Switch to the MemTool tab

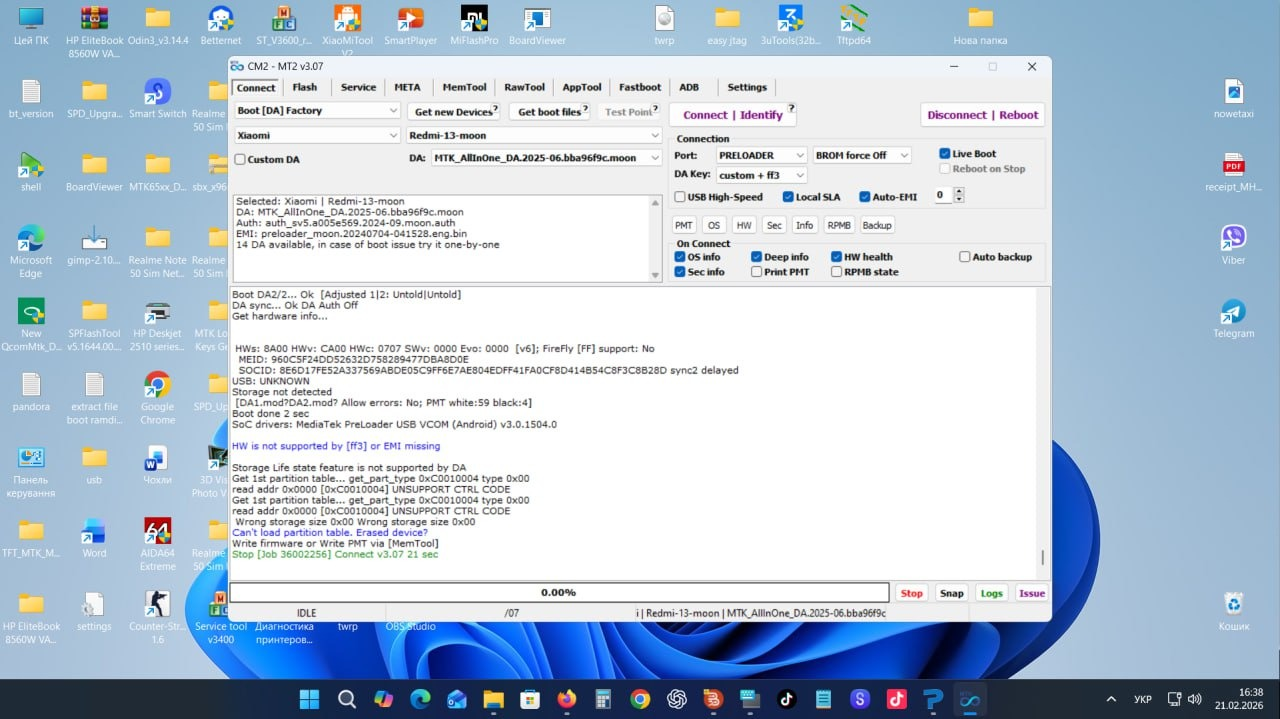pyautogui.click(x=464, y=87)
